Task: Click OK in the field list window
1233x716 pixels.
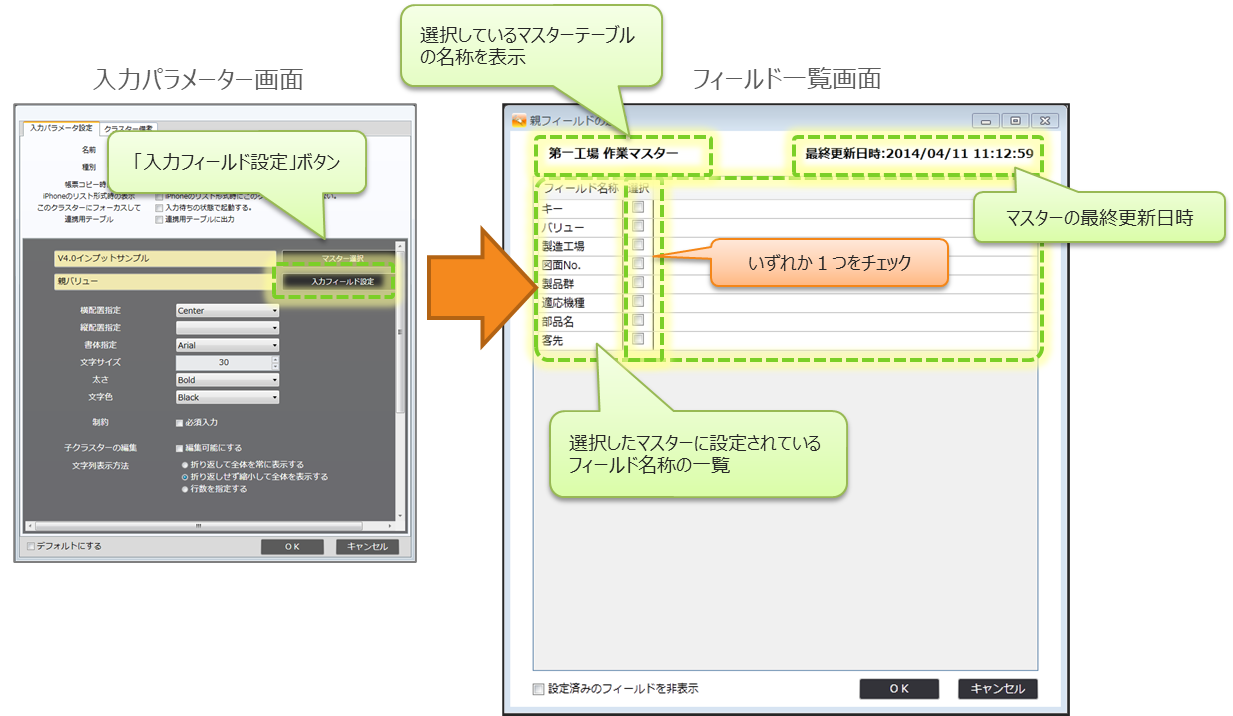Action: point(898,689)
